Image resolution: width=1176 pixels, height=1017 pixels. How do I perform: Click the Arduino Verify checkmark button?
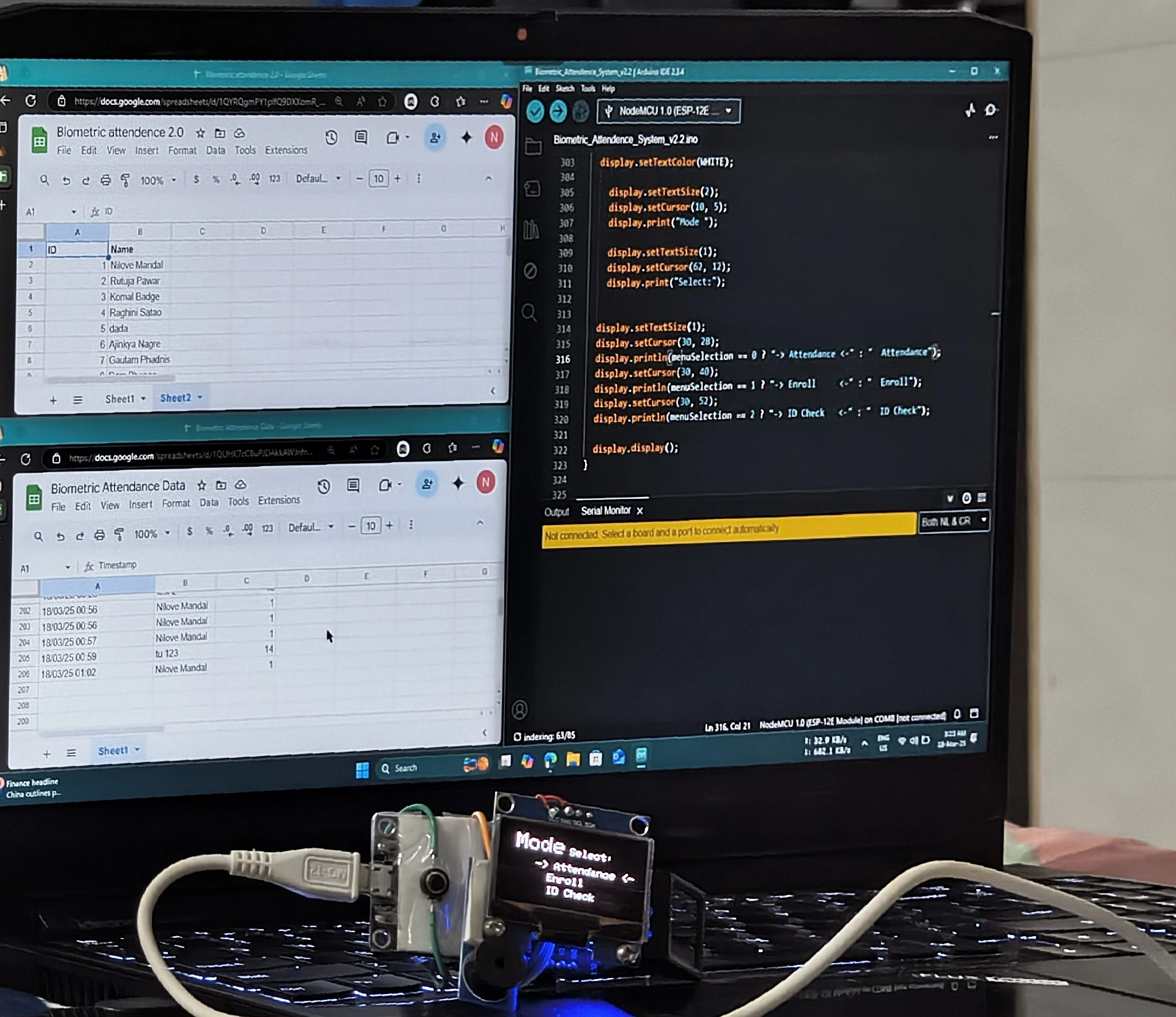pos(535,111)
